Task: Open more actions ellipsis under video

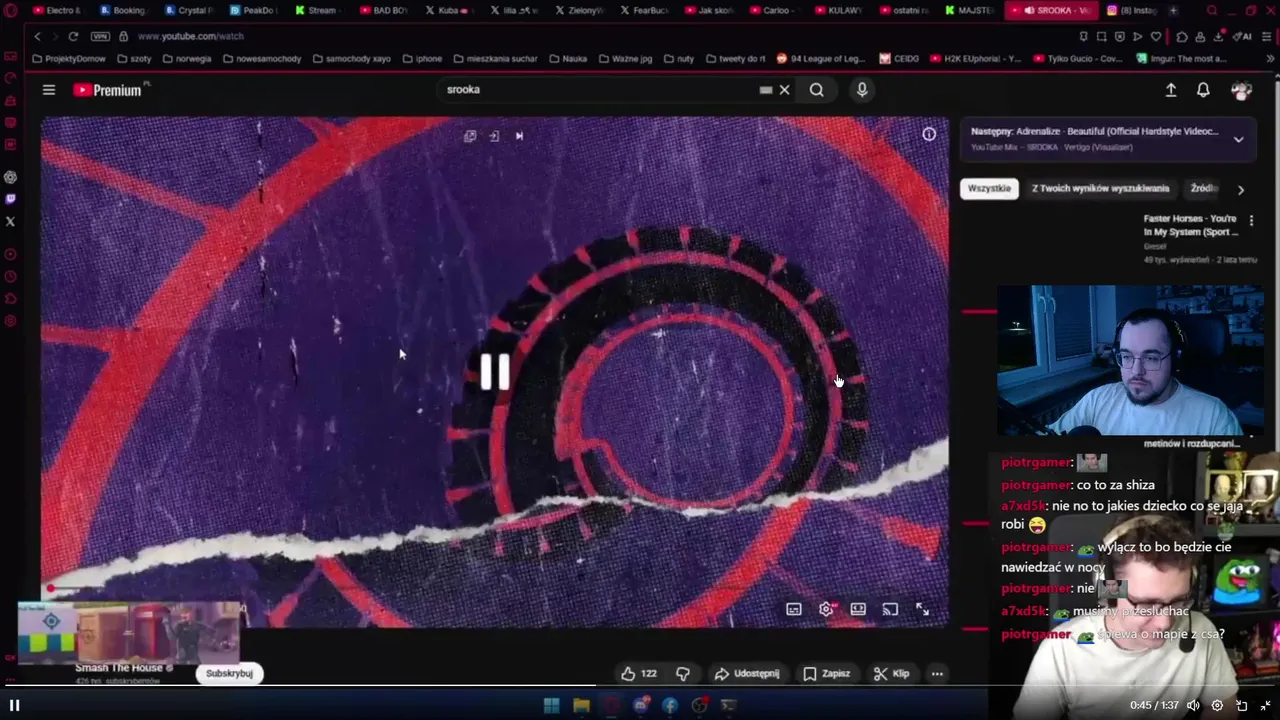Action: coord(937,674)
